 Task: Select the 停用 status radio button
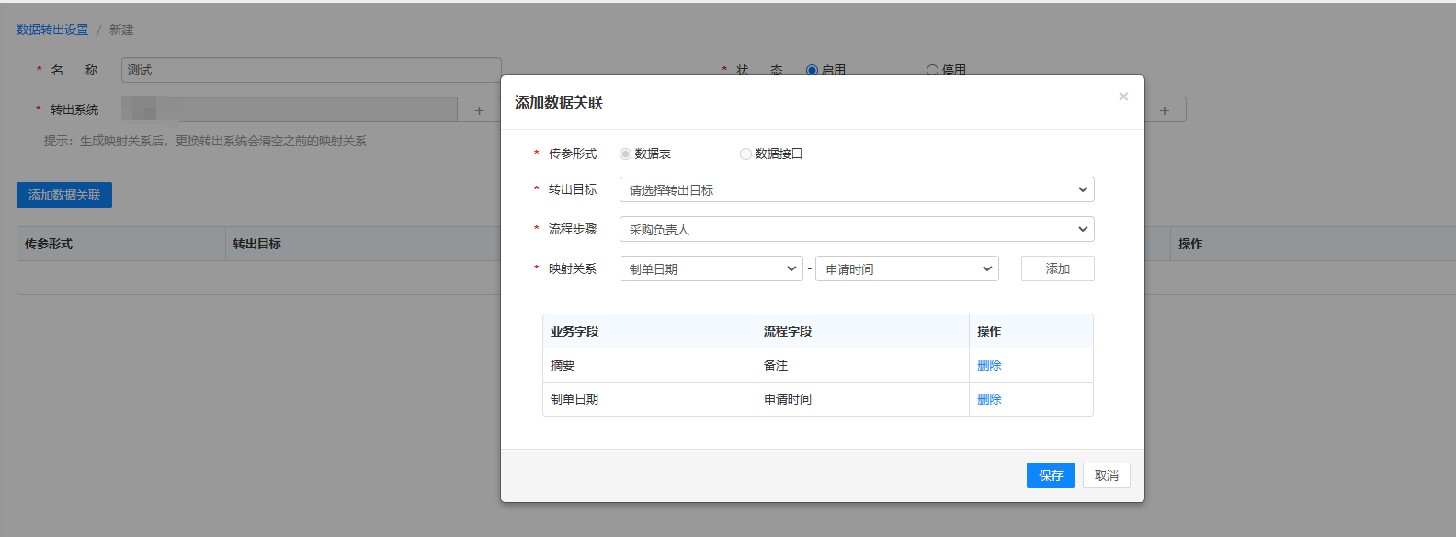[x=932, y=70]
